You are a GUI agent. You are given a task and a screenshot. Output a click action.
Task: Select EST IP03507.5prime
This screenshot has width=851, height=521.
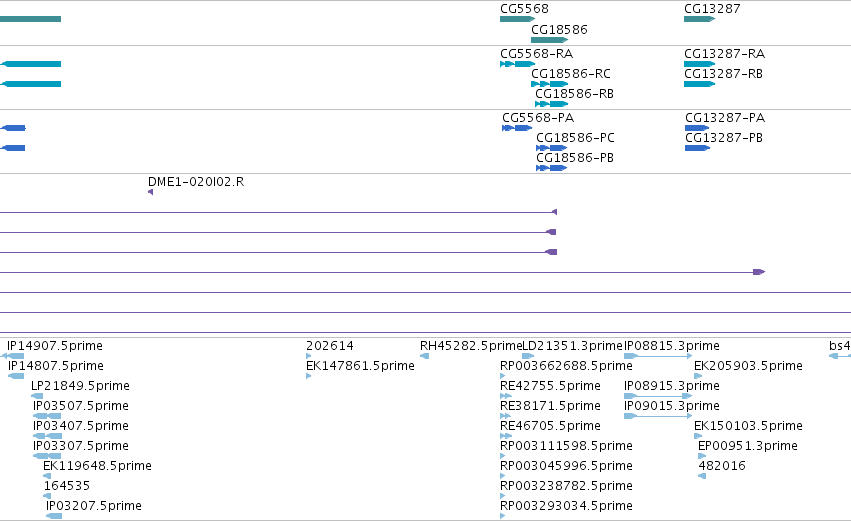47,416
